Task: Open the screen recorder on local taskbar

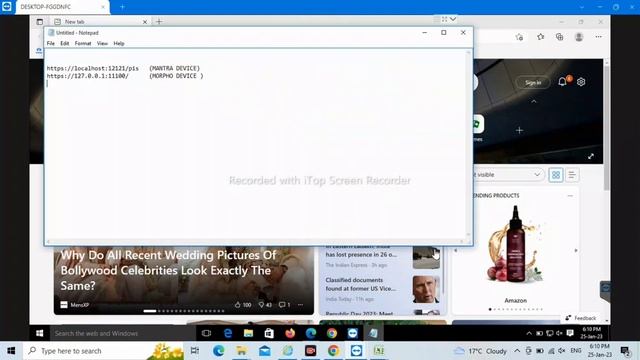Action: 310,351
